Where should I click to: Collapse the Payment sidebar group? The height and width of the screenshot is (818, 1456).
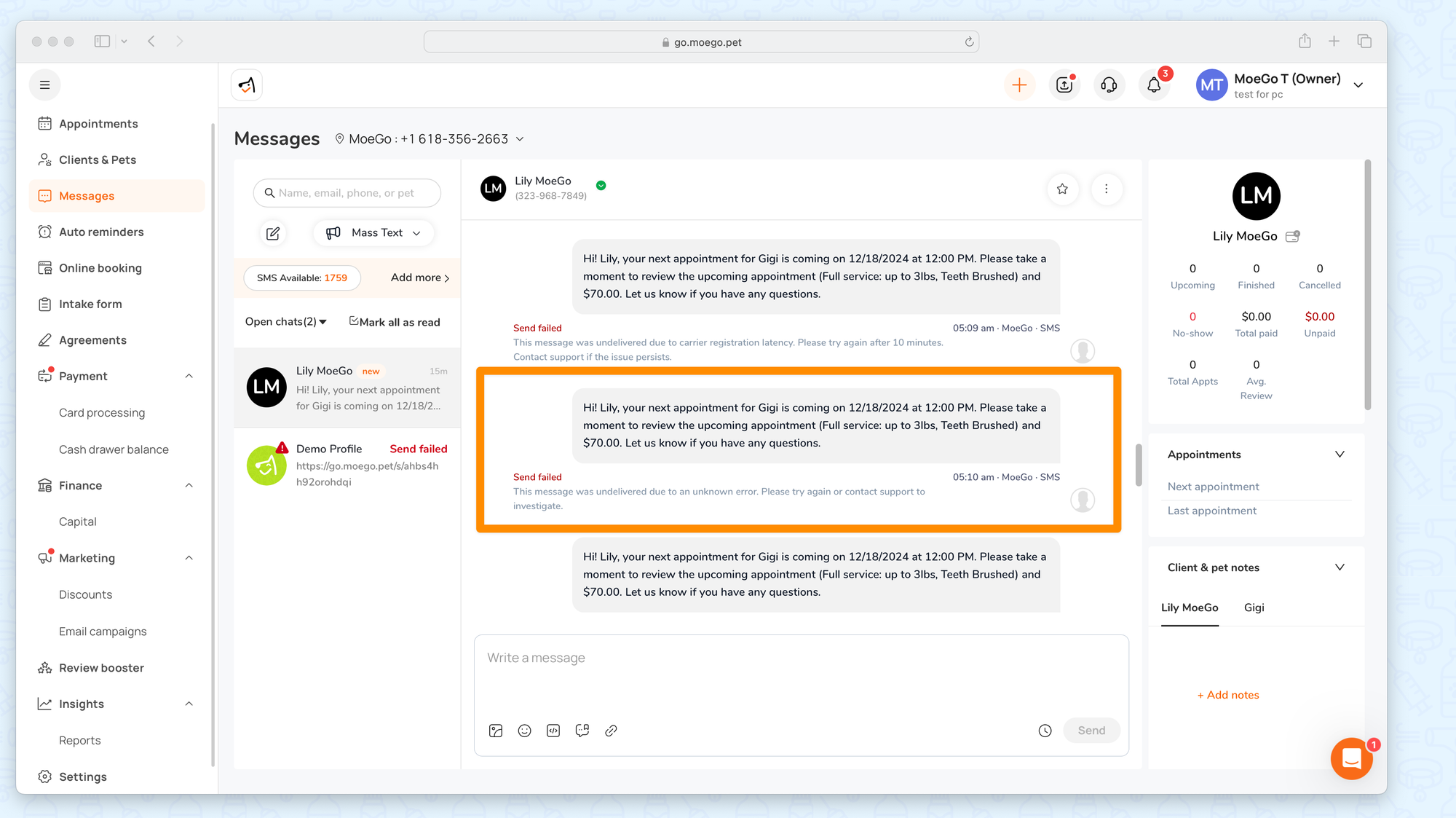click(x=189, y=377)
